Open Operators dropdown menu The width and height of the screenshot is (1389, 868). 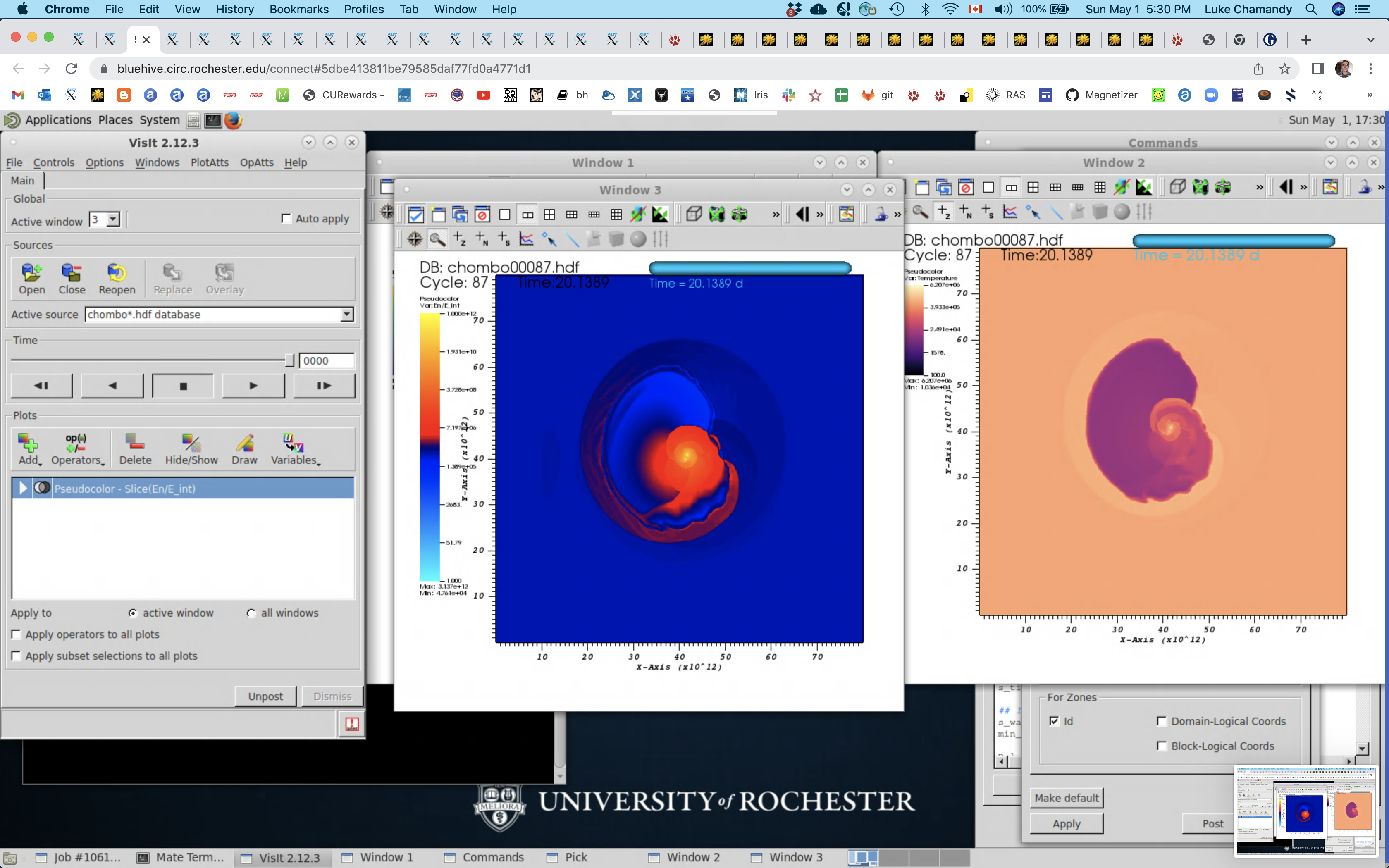(x=77, y=449)
